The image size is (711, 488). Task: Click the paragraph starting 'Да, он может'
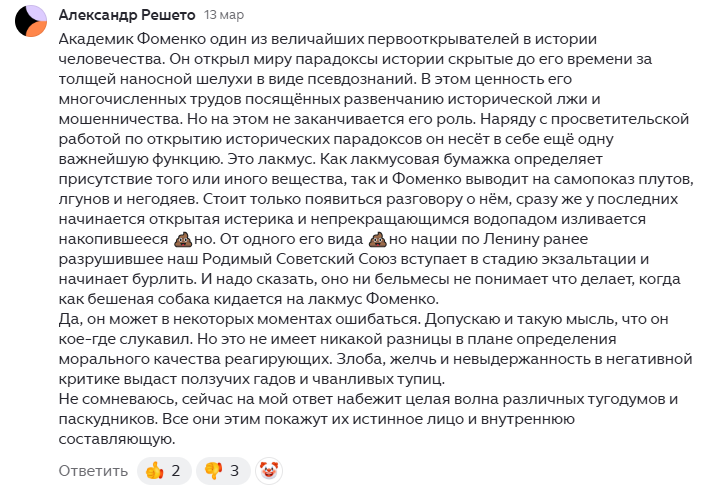click(x=375, y=349)
